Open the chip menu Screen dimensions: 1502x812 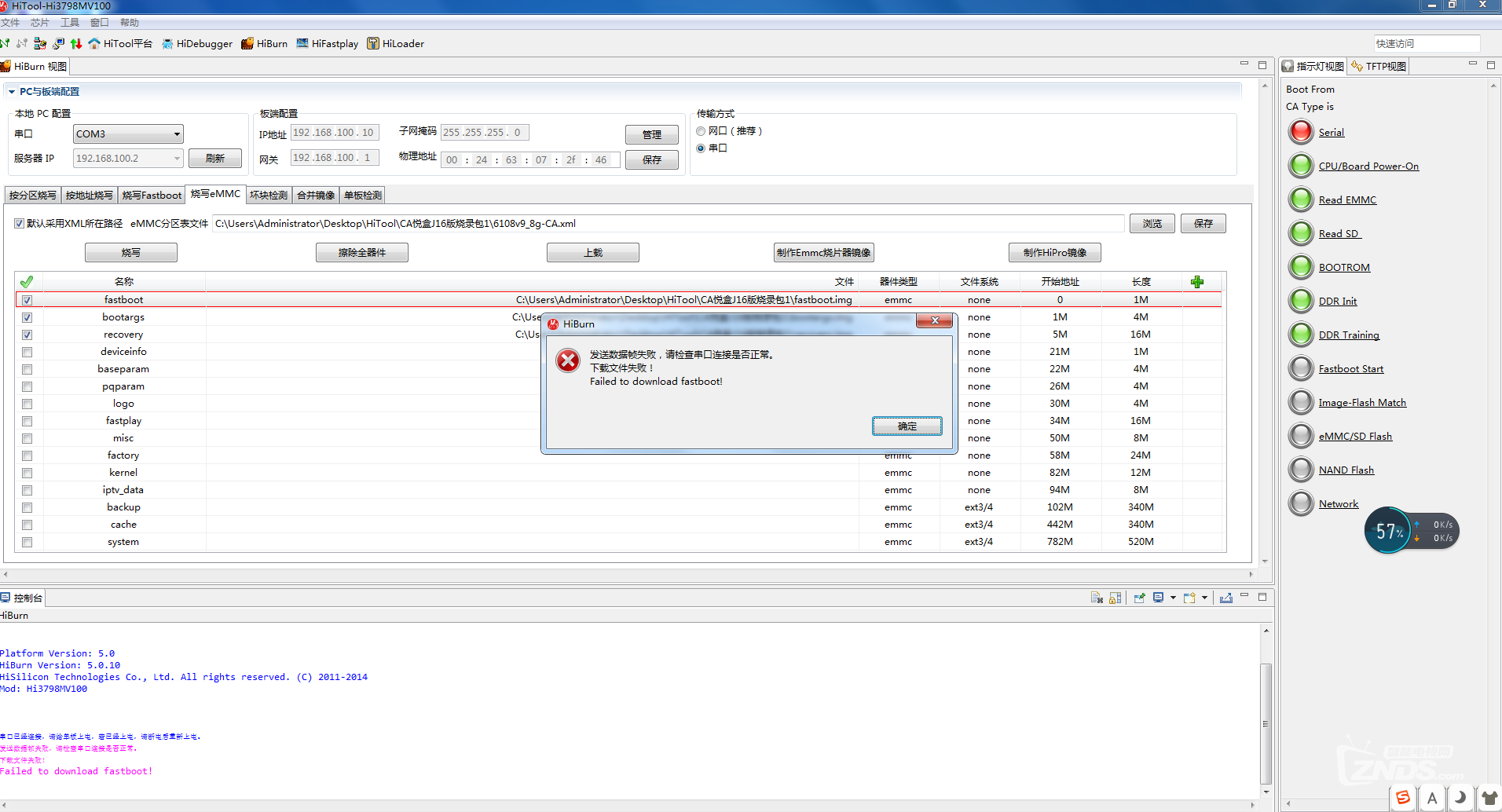pyautogui.click(x=39, y=22)
